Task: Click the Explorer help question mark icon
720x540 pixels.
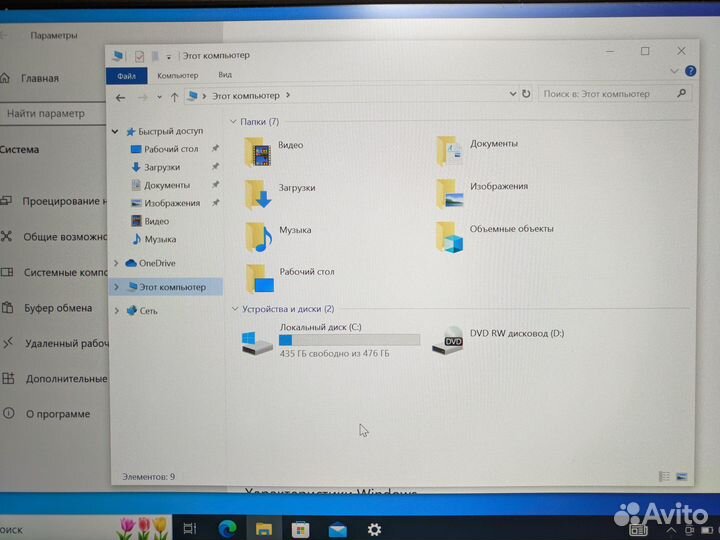Action: coord(690,71)
